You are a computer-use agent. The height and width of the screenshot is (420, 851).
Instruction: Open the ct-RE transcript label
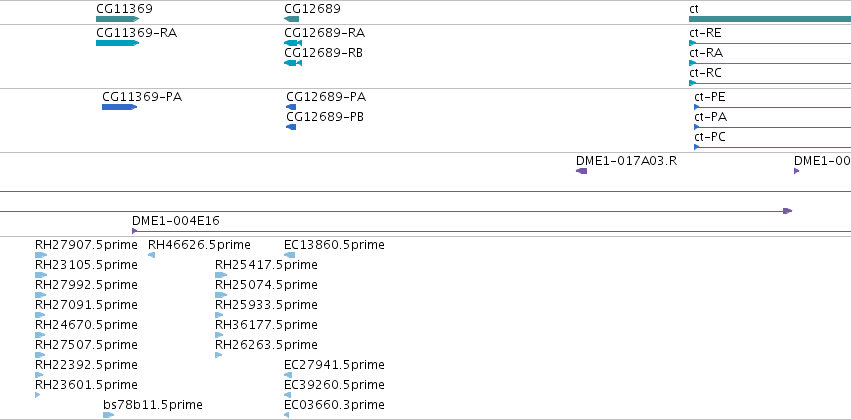click(x=705, y=33)
